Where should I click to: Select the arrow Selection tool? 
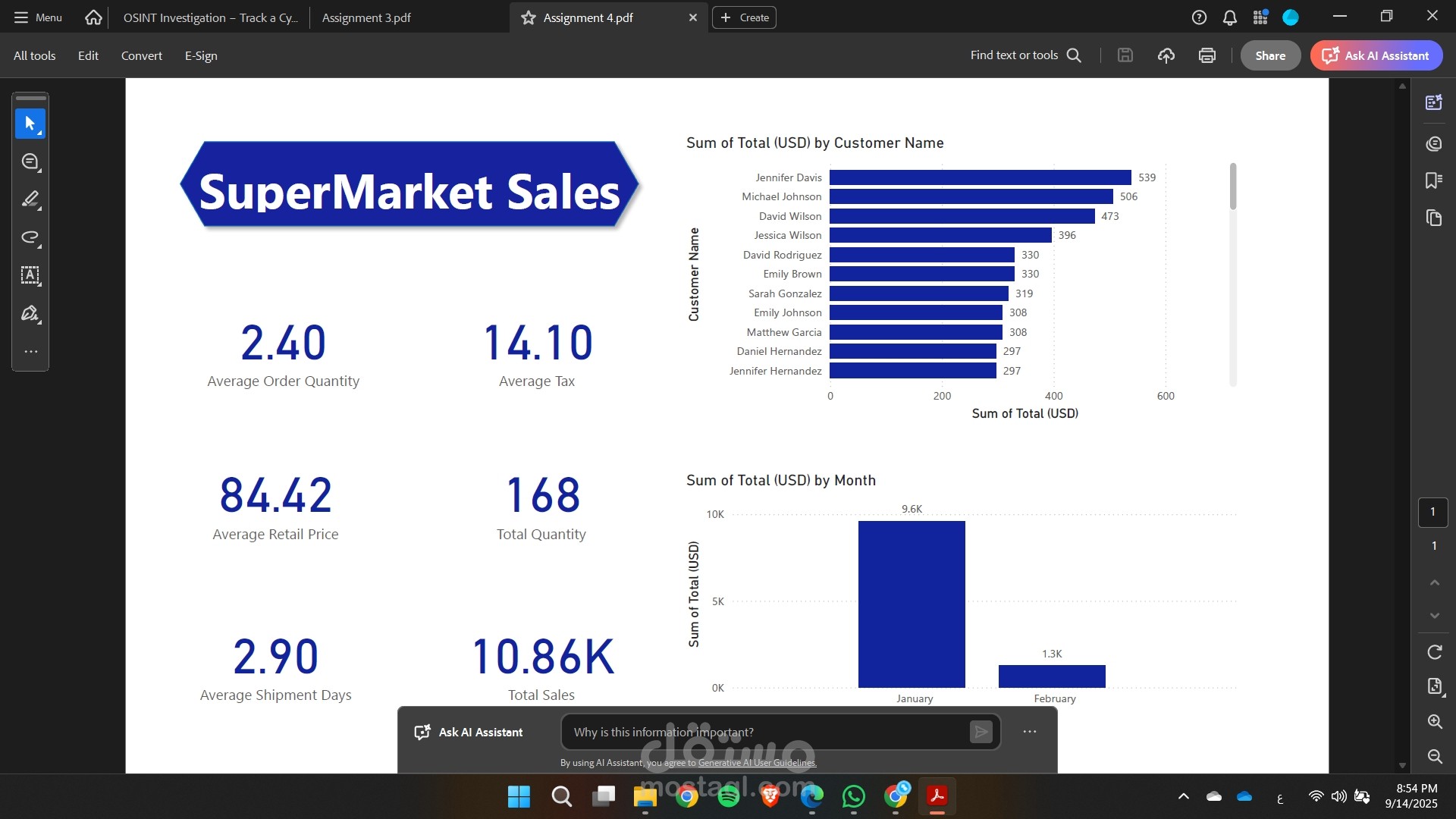click(30, 124)
